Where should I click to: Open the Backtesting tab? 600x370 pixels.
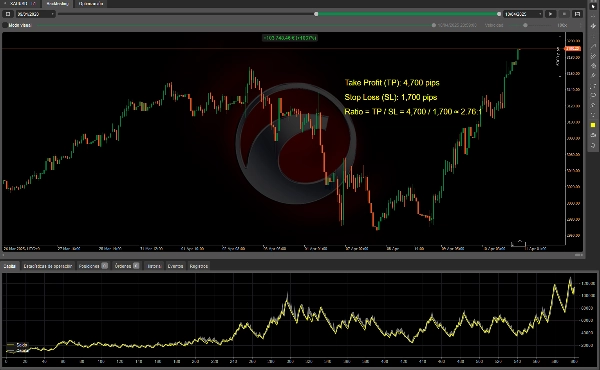[57, 3]
